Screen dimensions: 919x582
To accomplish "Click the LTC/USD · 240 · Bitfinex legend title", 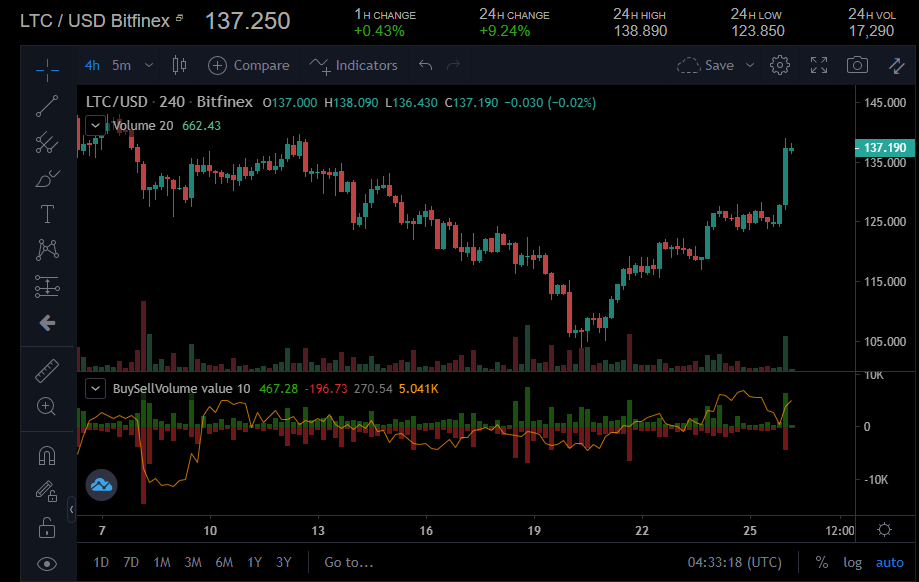I will [x=169, y=102].
